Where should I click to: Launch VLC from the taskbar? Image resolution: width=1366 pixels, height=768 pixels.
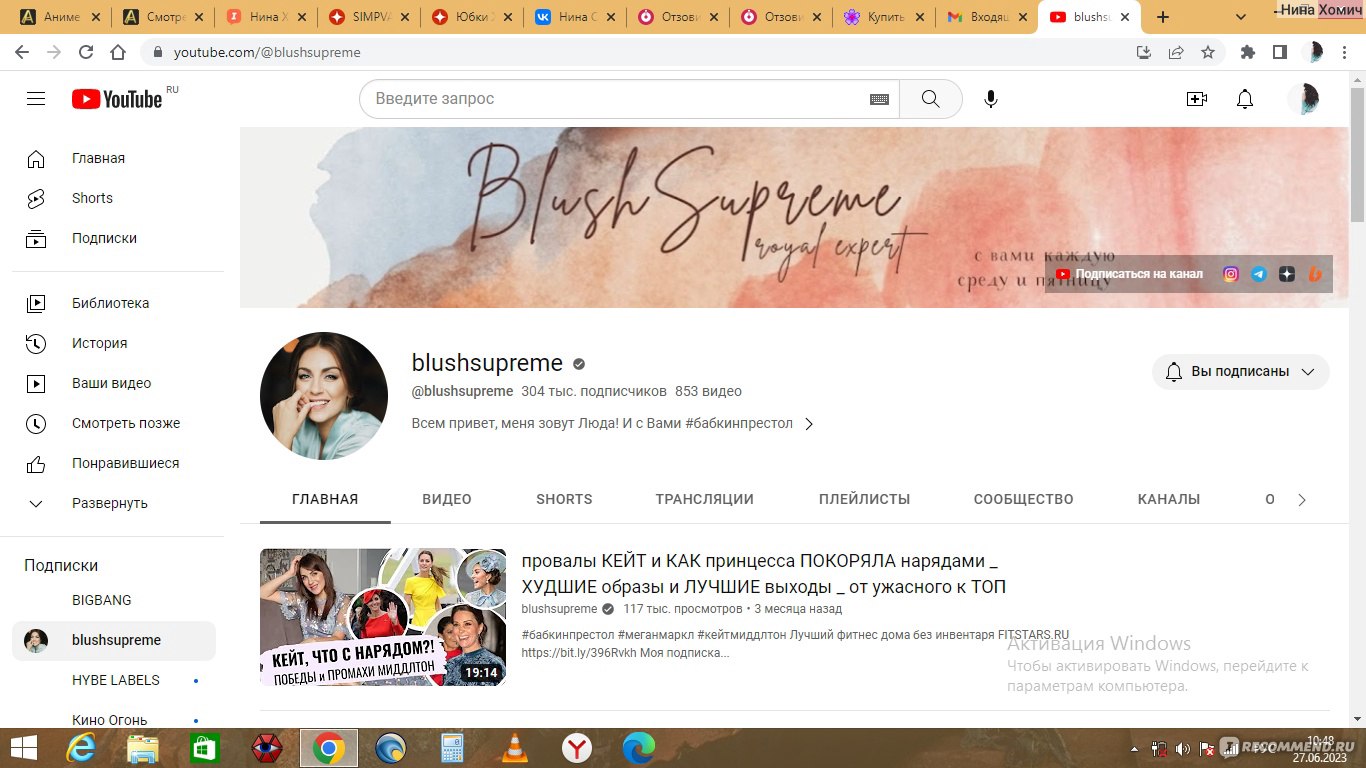point(515,748)
